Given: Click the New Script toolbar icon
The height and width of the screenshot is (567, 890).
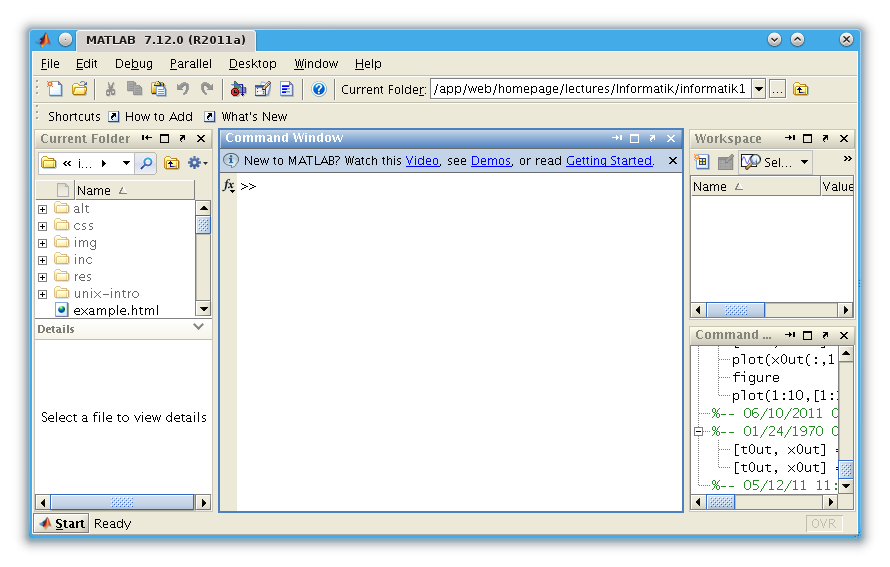Looking at the screenshot, I should 55,89.
